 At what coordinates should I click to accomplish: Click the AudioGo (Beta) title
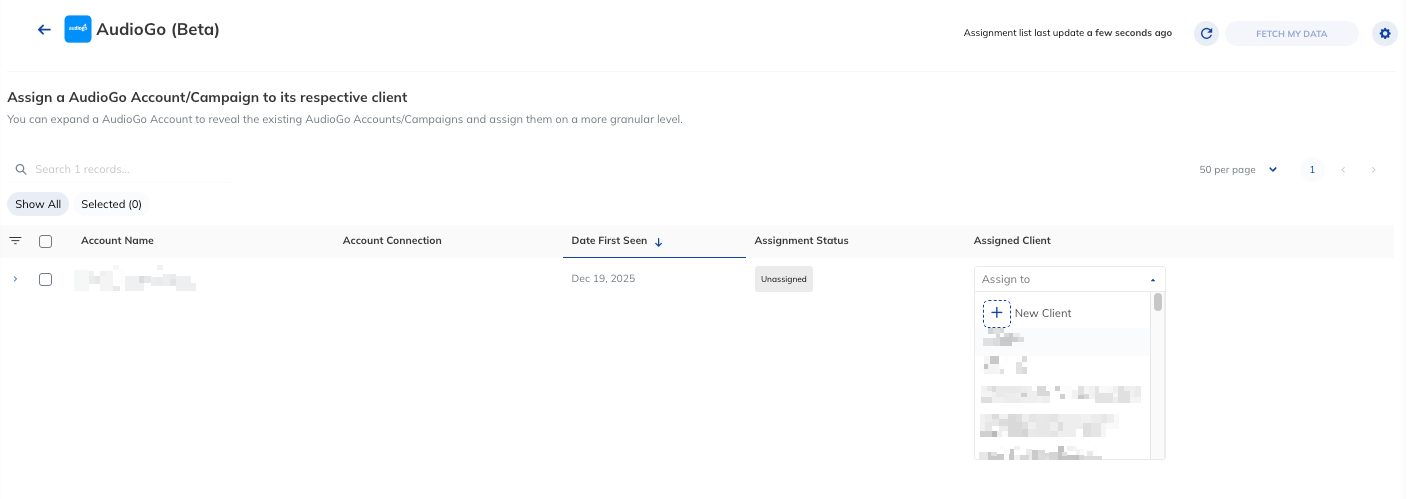pos(158,30)
